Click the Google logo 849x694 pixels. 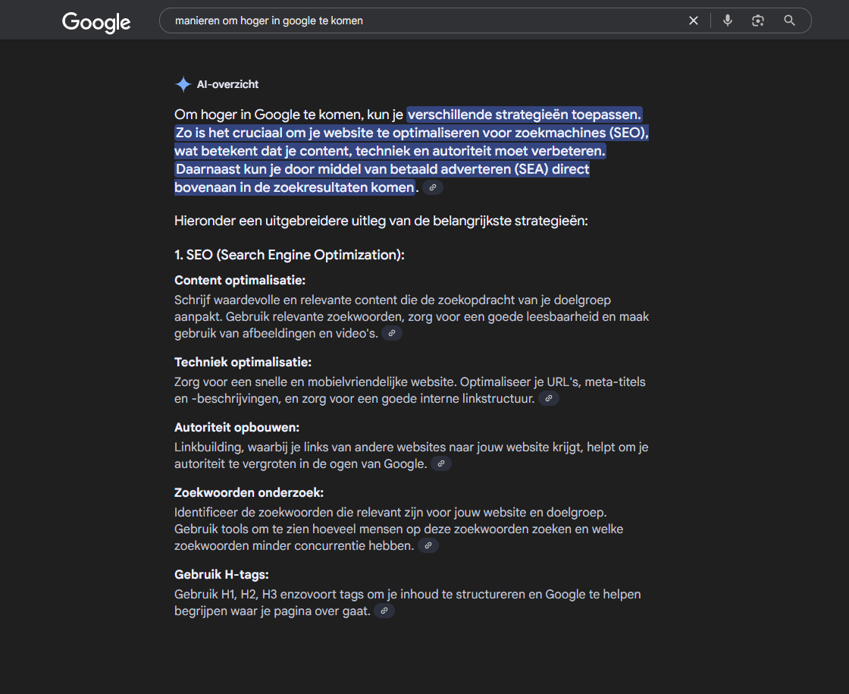pyautogui.click(x=96, y=21)
